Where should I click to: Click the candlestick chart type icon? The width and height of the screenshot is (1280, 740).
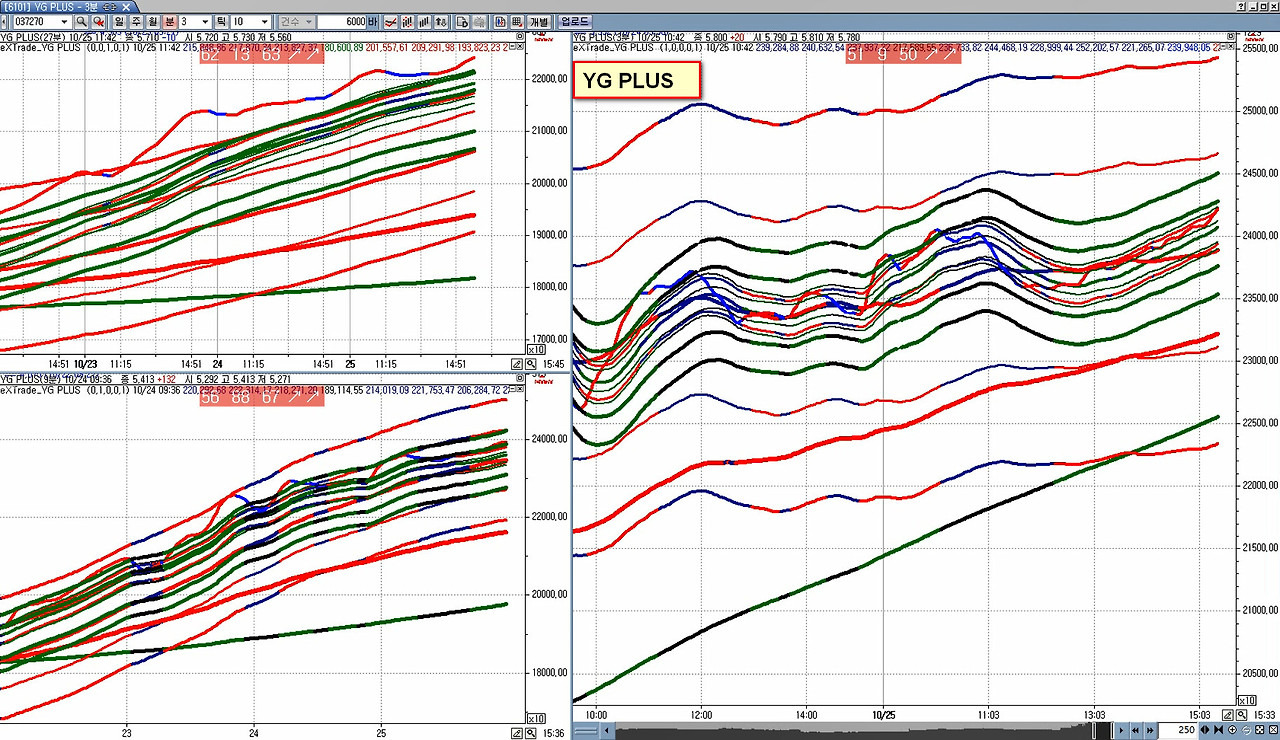click(x=407, y=21)
